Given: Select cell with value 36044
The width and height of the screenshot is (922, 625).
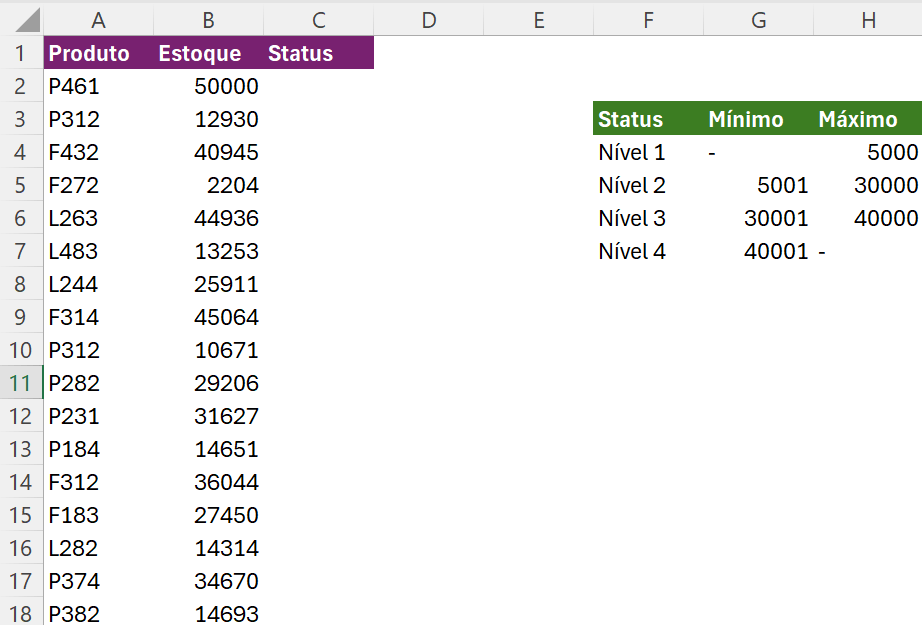Looking at the screenshot, I should click(208, 482).
